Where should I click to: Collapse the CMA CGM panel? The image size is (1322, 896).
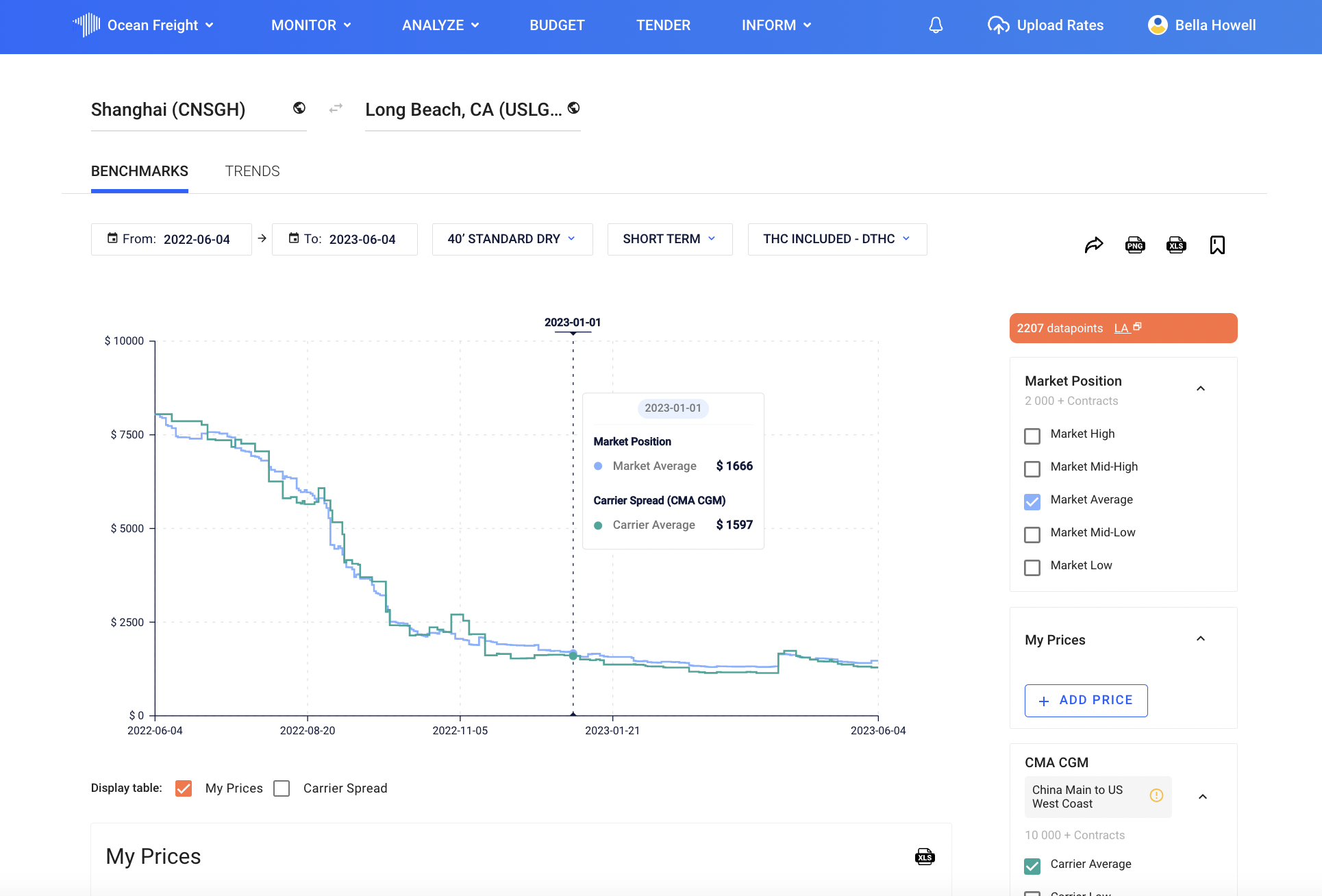coord(1203,797)
